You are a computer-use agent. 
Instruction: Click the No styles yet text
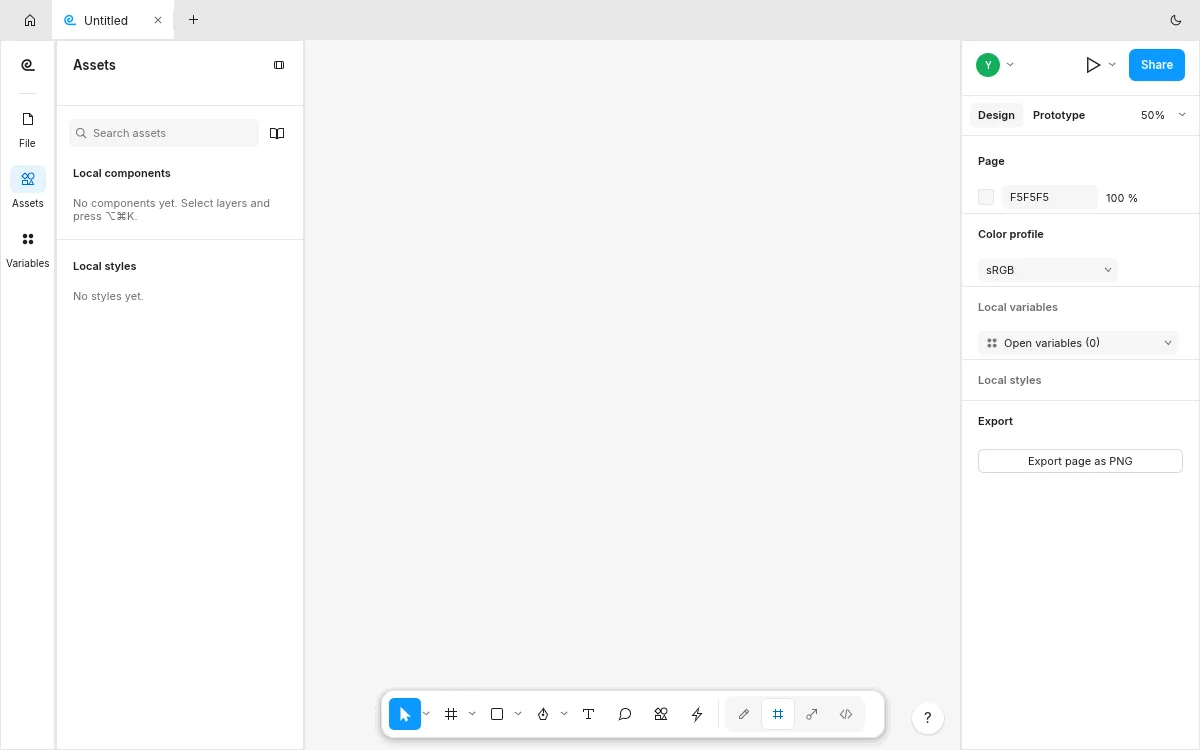(x=108, y=296)
